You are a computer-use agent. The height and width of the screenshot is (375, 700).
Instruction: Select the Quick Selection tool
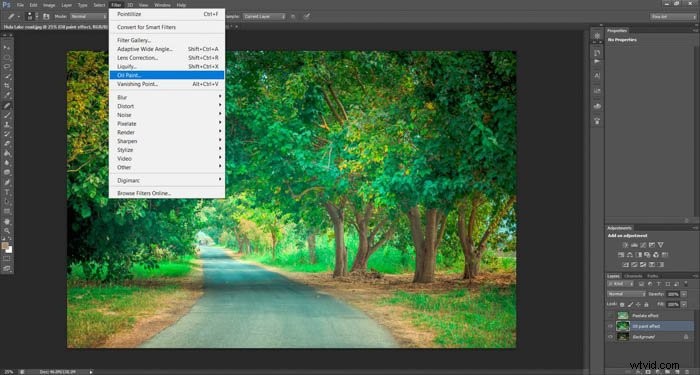[x=7, y=76]
